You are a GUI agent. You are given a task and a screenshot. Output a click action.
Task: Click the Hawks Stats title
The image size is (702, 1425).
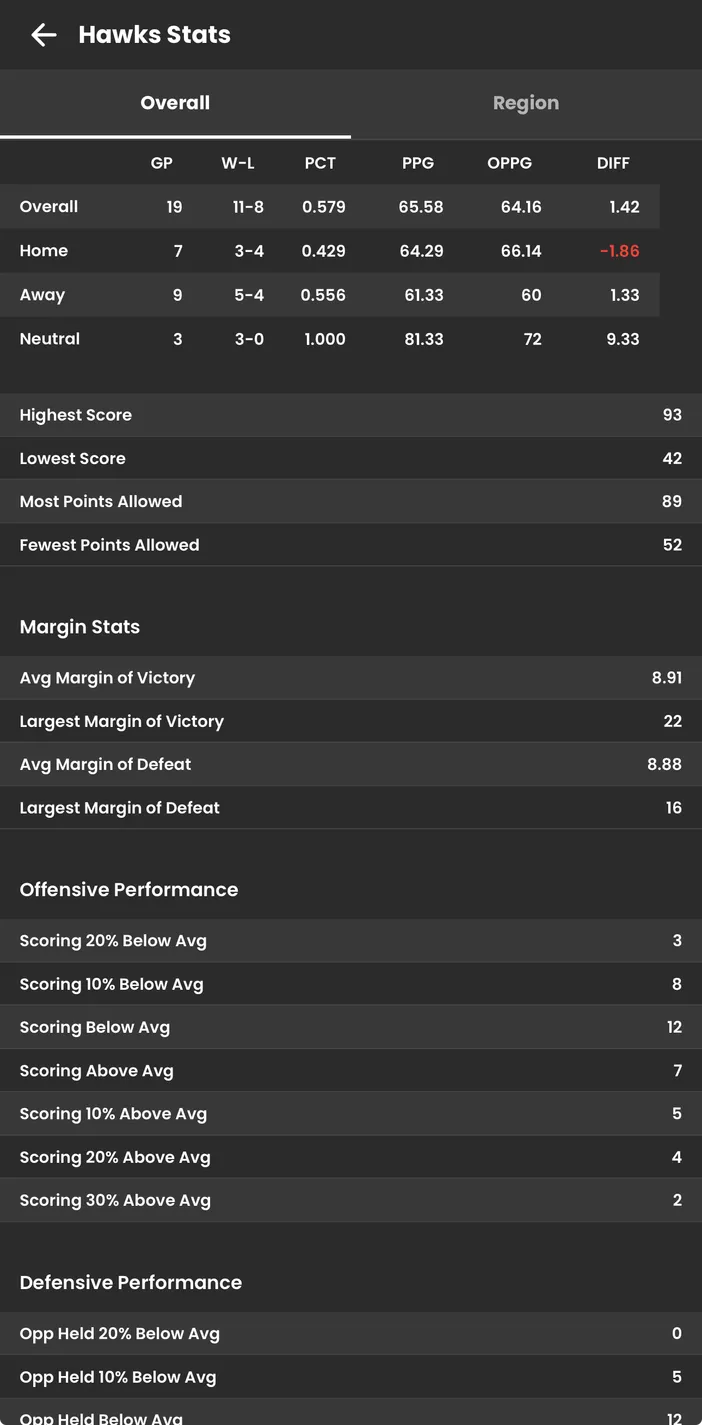tap(154, 35)
